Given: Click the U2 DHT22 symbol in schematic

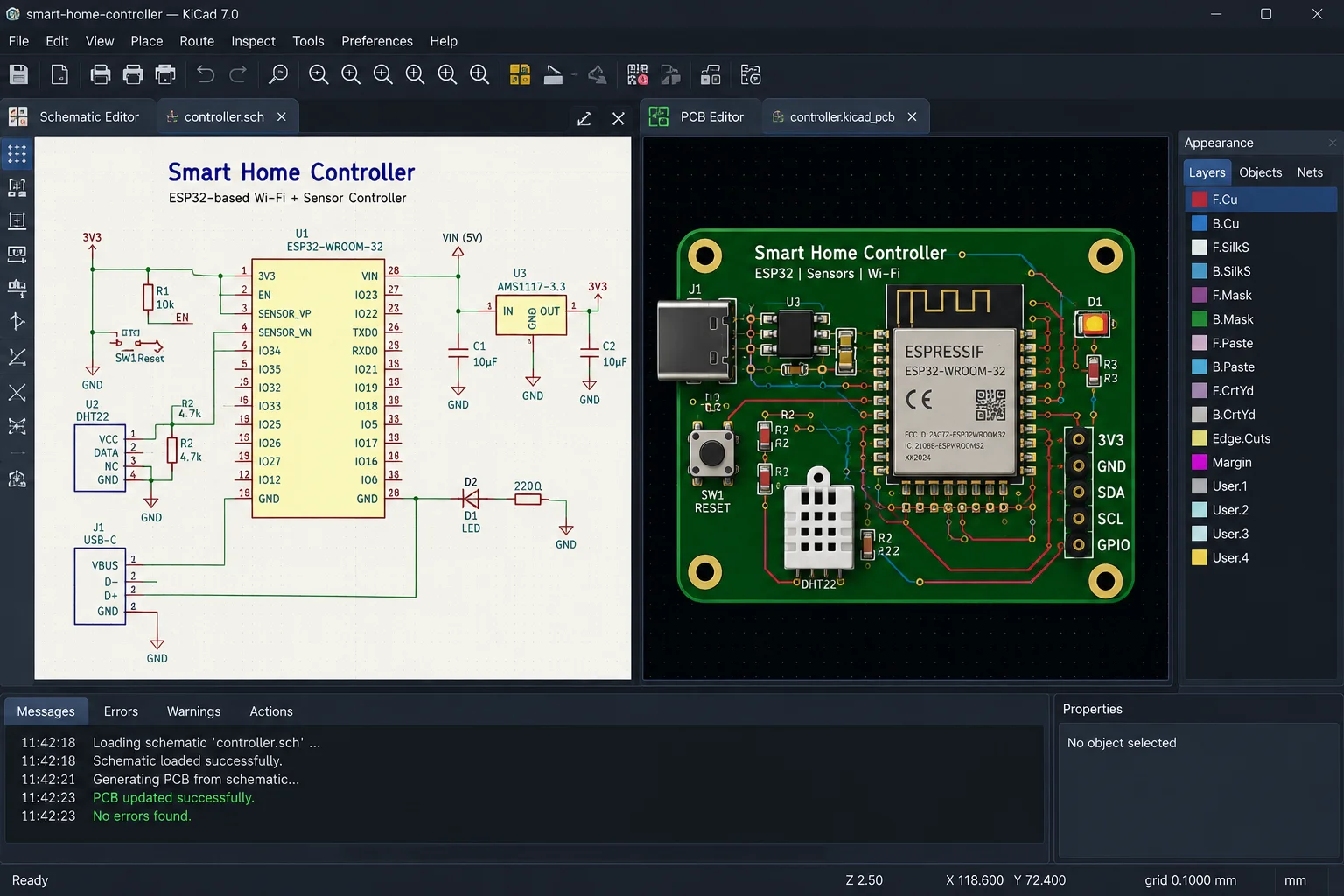Looking at the screenshot, I should pos(100,458).
